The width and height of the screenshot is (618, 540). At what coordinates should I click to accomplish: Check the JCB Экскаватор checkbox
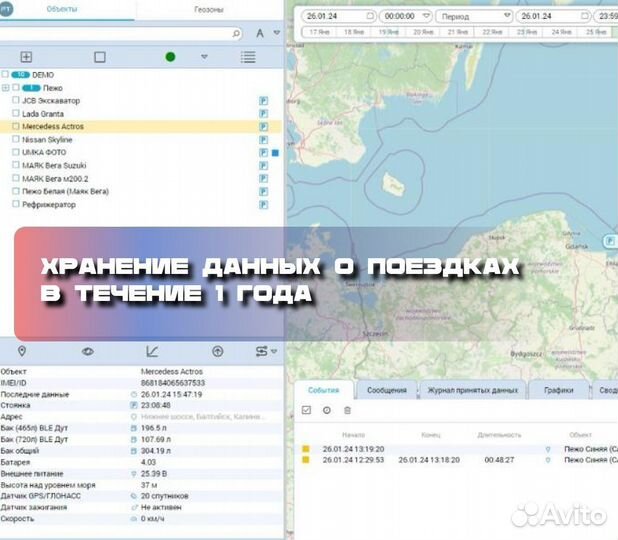click(x=16, y=100)
